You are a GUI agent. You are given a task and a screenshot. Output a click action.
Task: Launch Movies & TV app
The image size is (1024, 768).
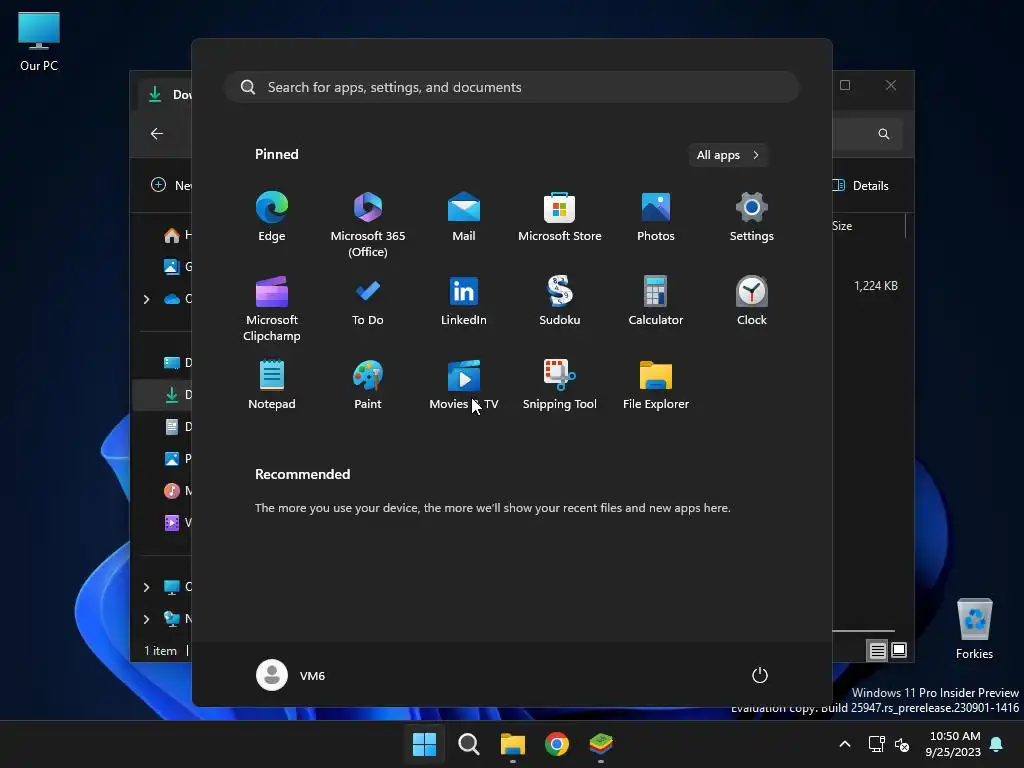click(464, 385)
